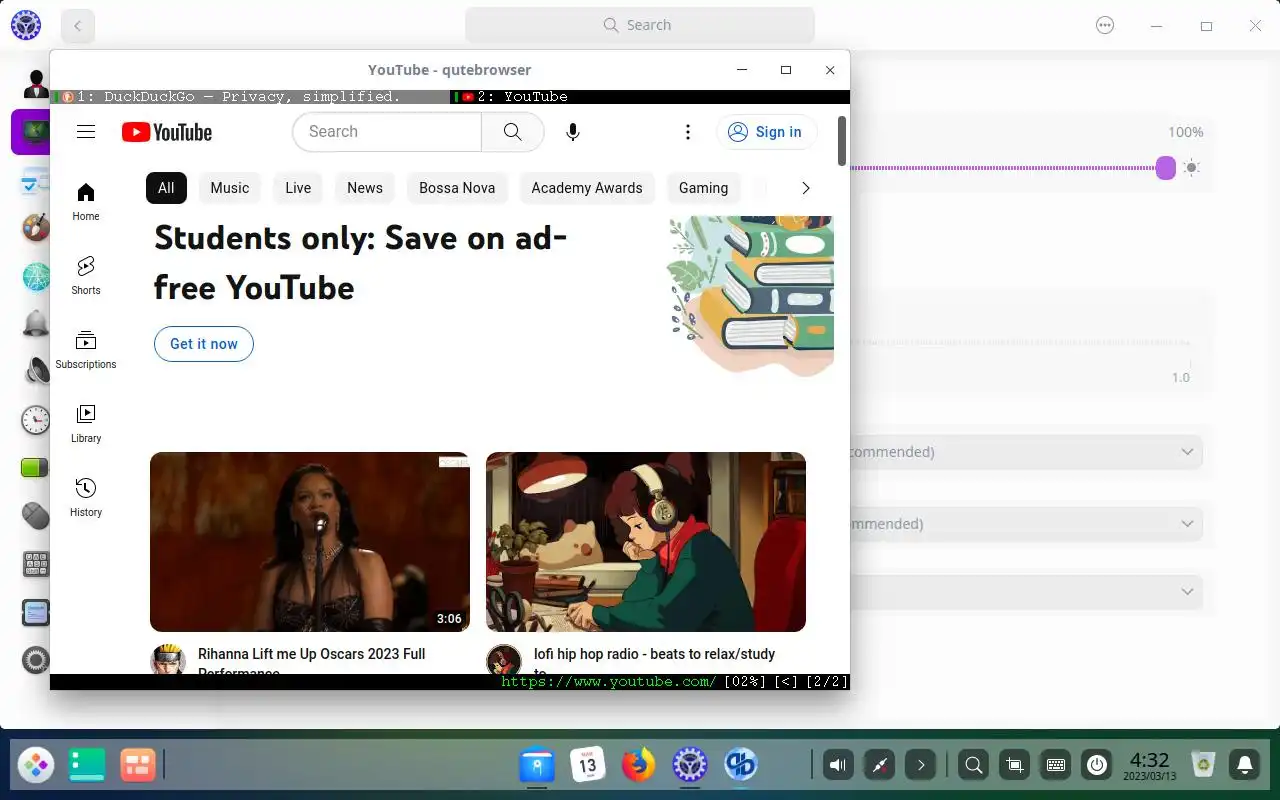Click the power button in the dock tray
Screen dimensions: 1280x800
pos(1097,766)
